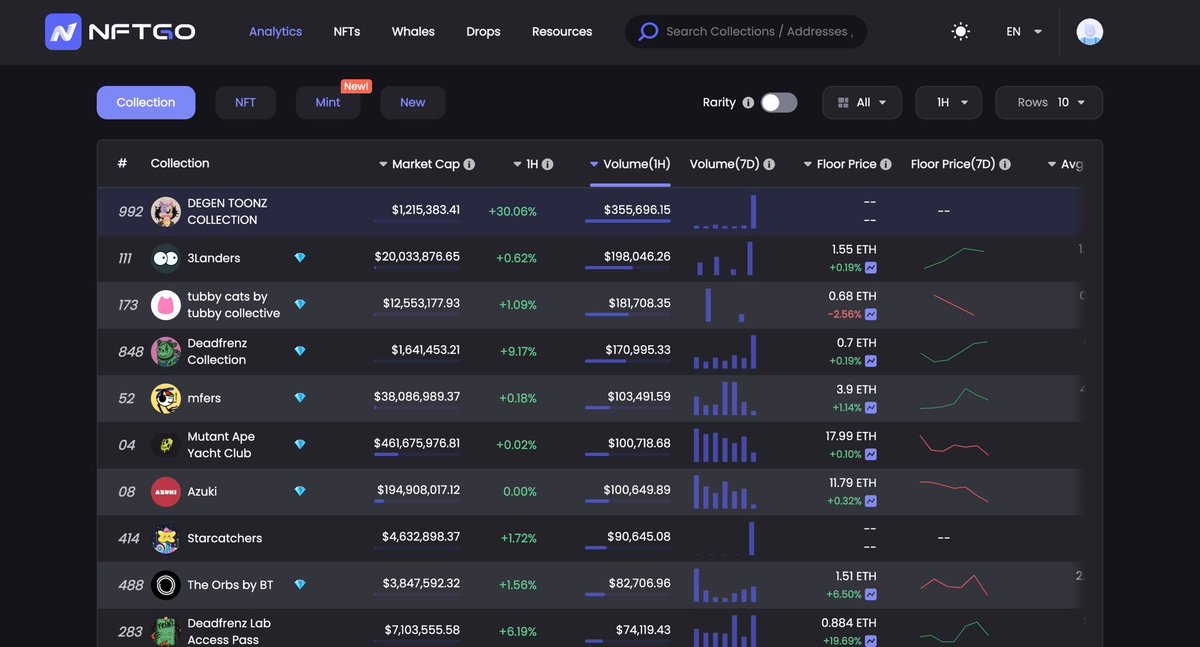Click the DEGEN TOONZ volume $355,696.15
Image resolution: width=1200 pixels, height=647 pixels.
637,211
